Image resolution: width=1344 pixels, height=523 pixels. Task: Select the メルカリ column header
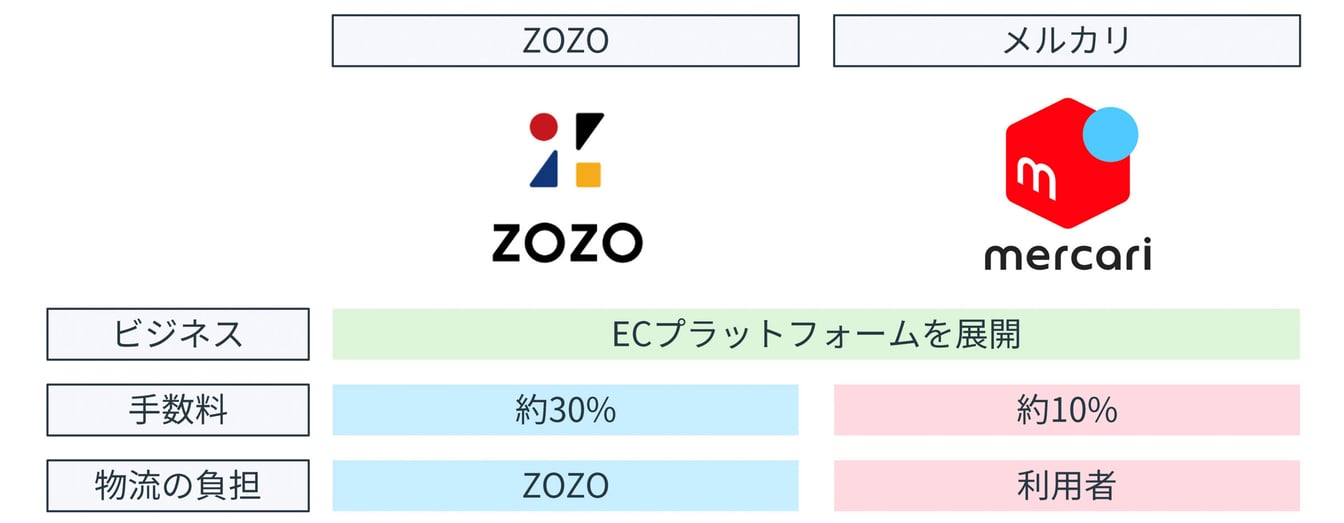1066,41
